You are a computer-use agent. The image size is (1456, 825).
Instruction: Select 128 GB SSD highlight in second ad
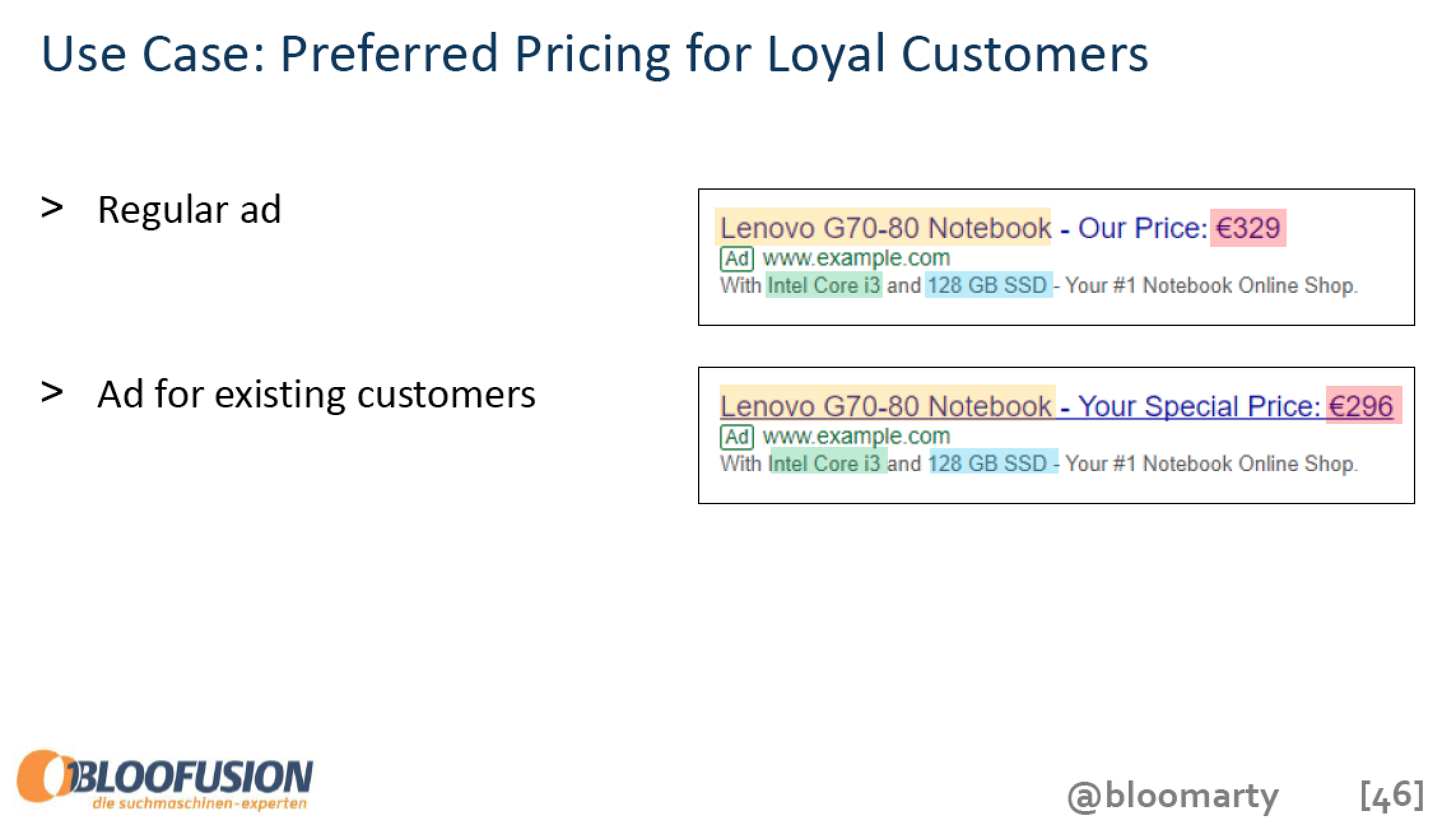(x=993, y=463)
